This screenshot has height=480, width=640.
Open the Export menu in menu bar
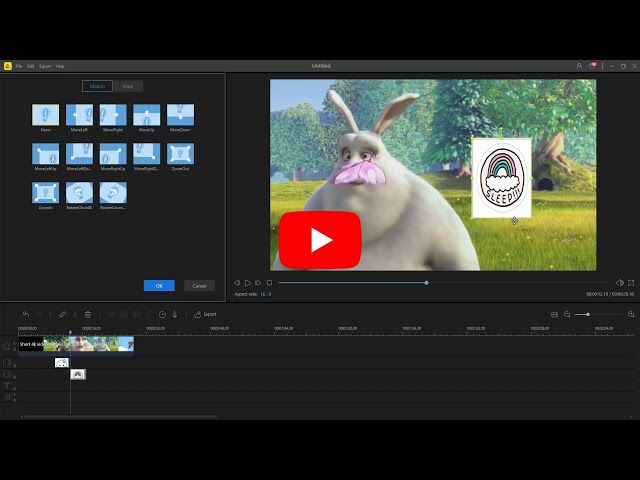point(45,66)
